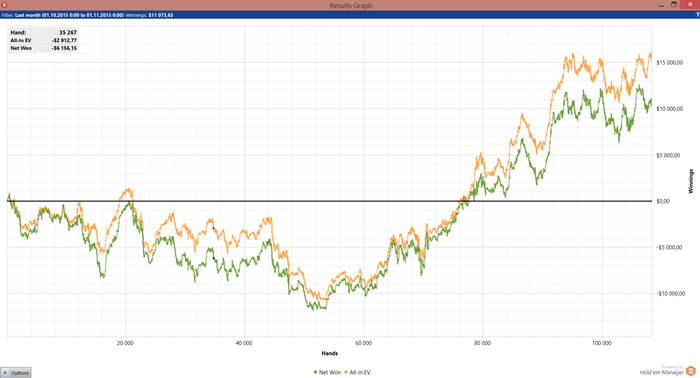This screenshot has height=378, width=700.
Task: Toggle the Net Won legend entry
Action: tap(327, 372)
